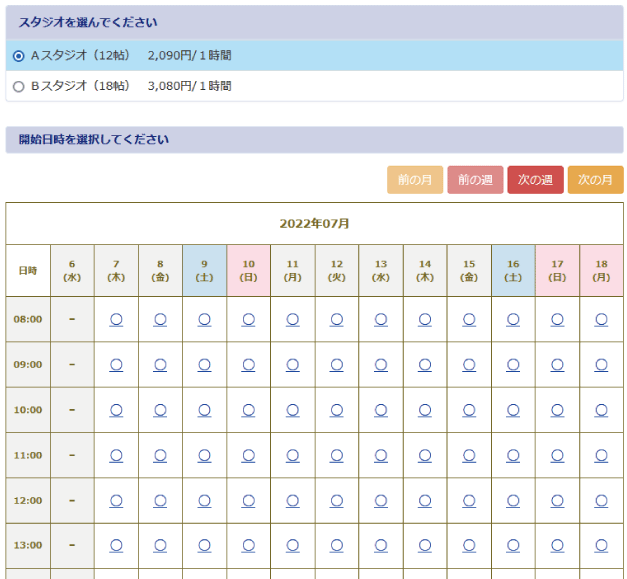Screen dimensions: 627x579
Task: Click the 10:00 circle on 8 (金)
Action: pyautogui.click(x=160, y=409)
